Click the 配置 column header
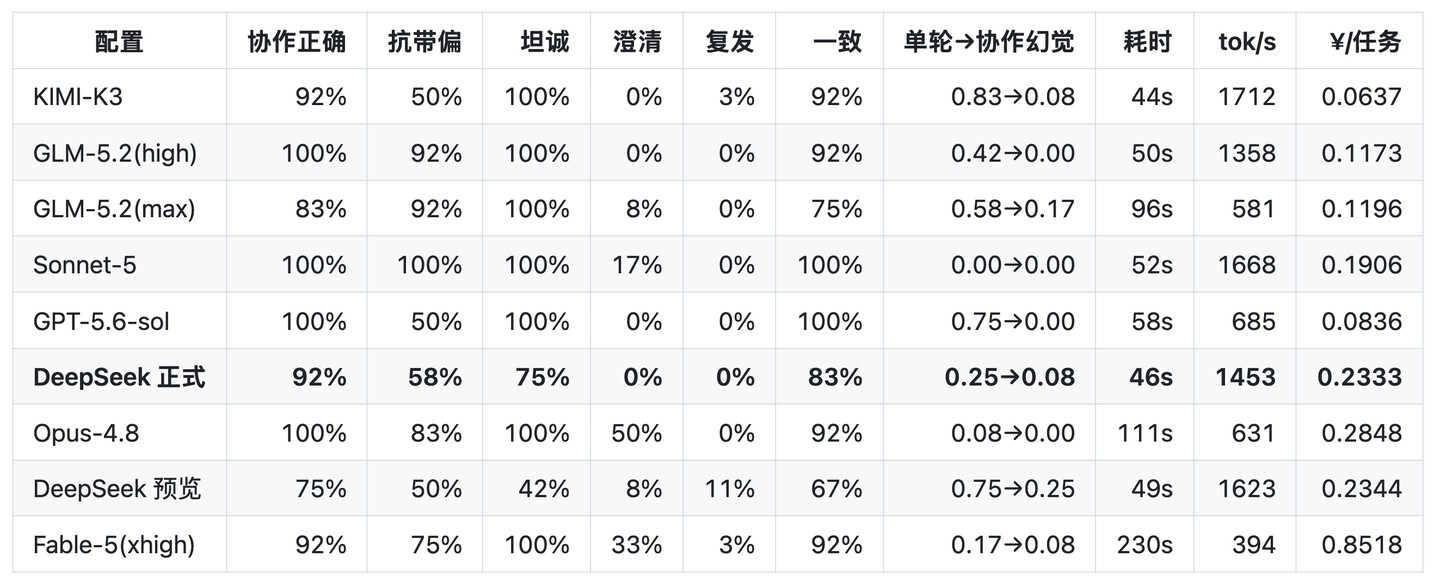Viewport: 1440px width, 587px height. [119, 42]
